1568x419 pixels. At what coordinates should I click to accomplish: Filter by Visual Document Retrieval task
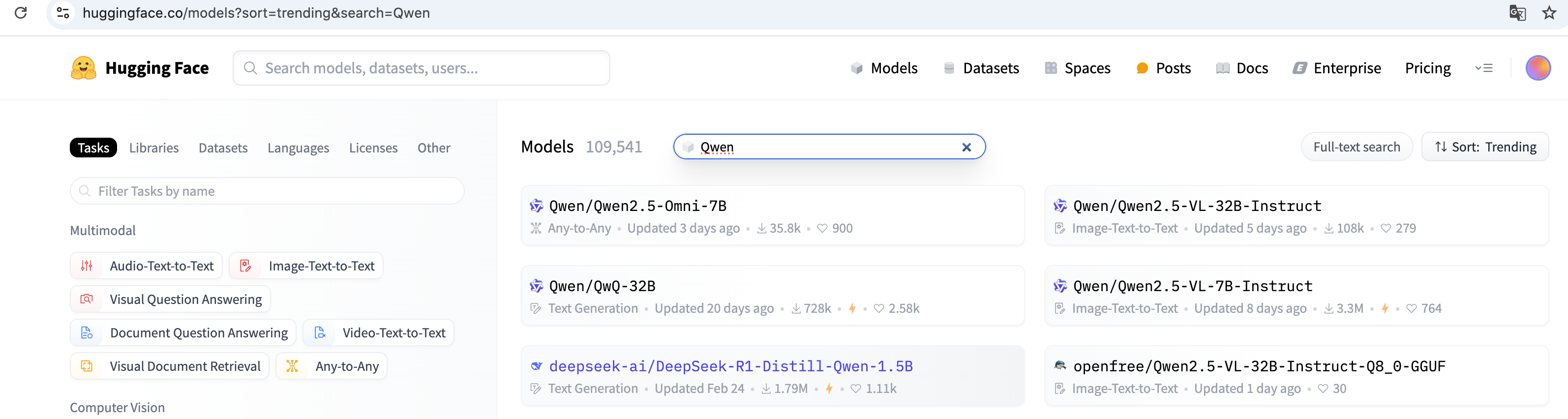click(170, 366)
